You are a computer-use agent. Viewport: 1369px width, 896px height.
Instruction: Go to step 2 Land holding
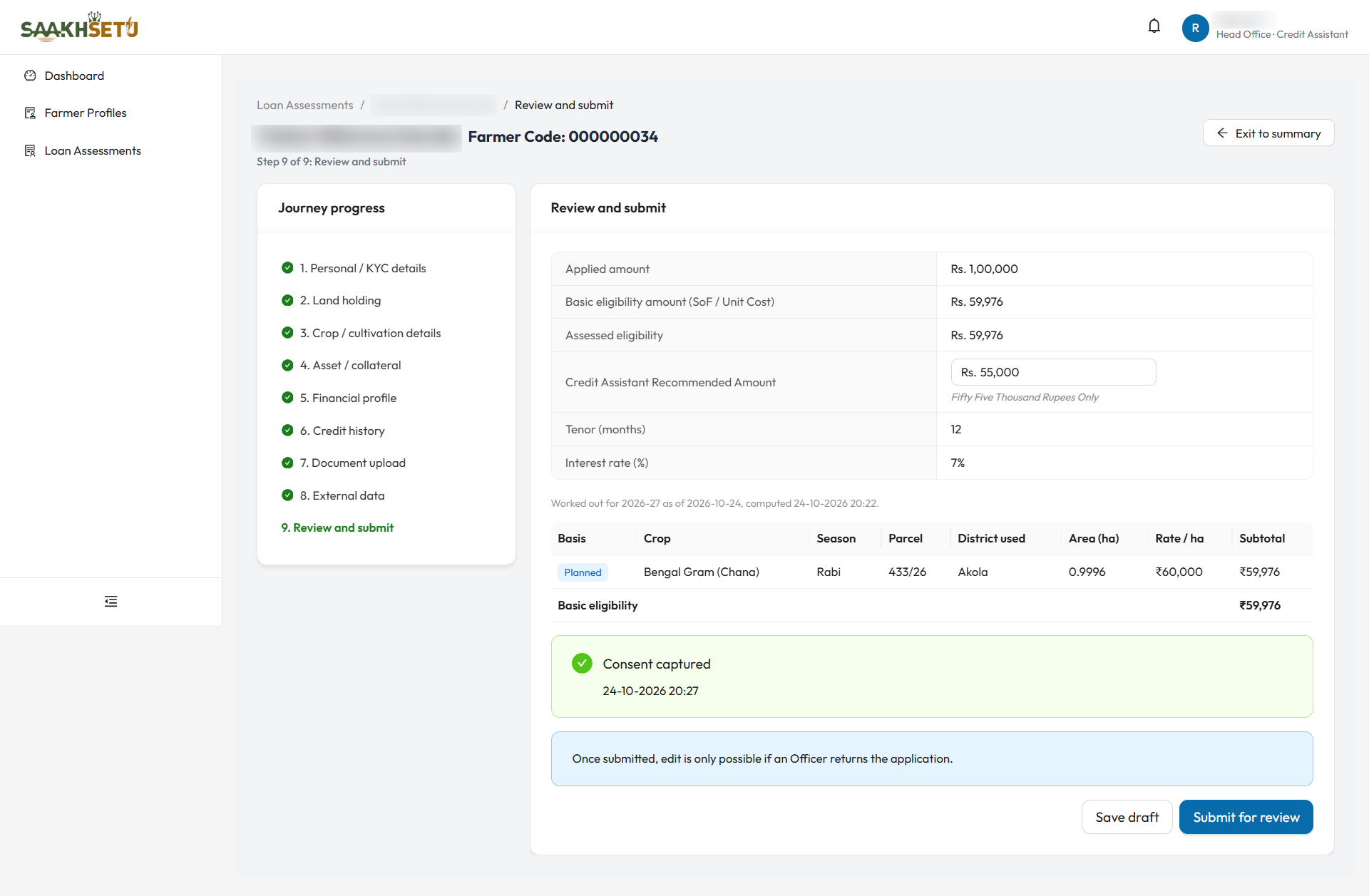340,300
